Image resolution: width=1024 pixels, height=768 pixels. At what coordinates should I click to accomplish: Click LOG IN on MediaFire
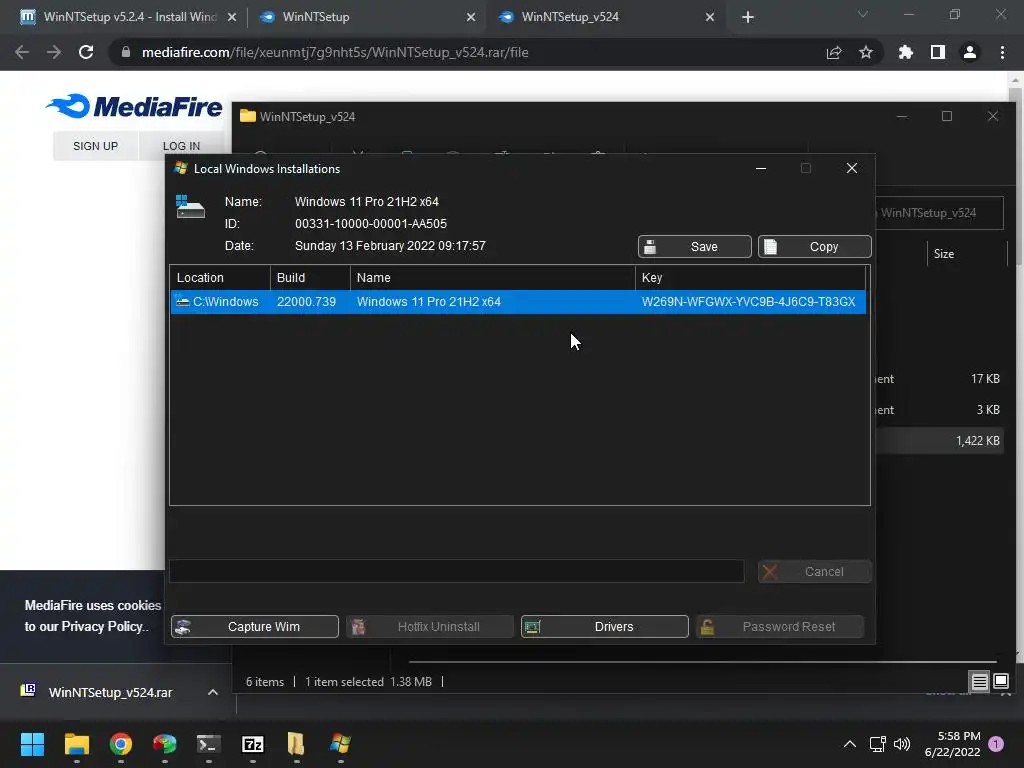pos(182,146)
